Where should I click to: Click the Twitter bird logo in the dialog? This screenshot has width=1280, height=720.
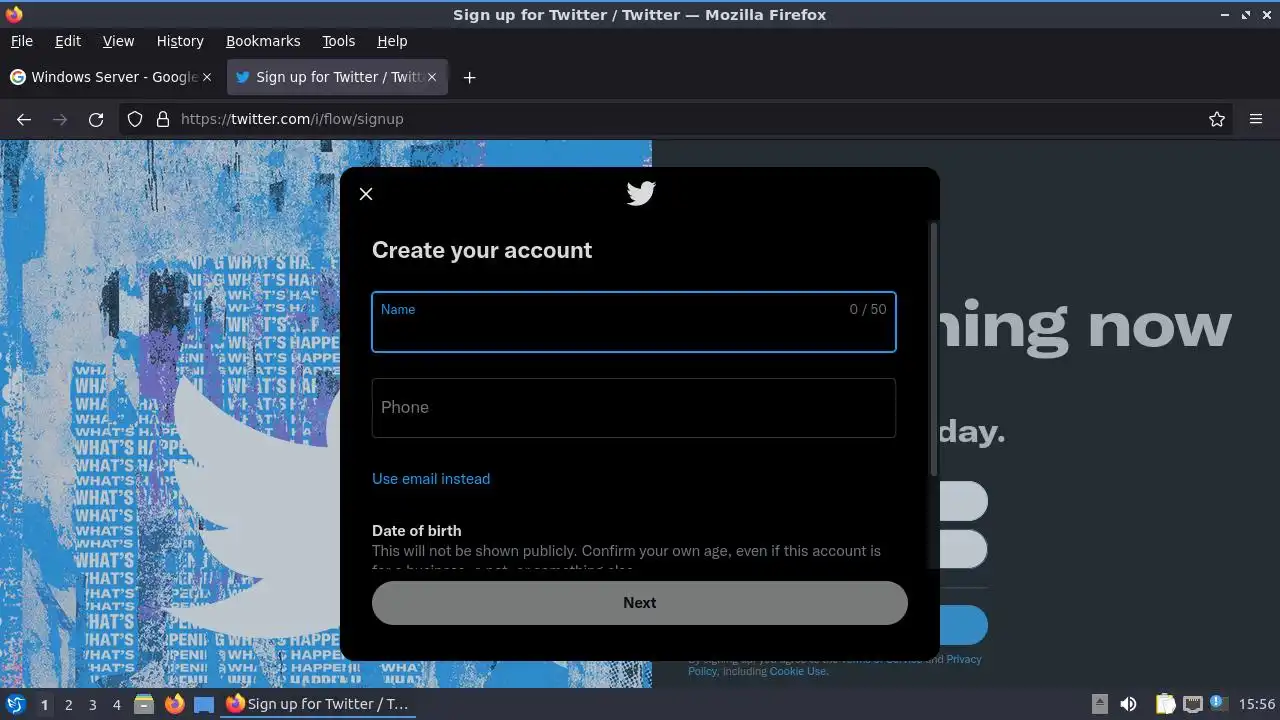click(641, 193)
